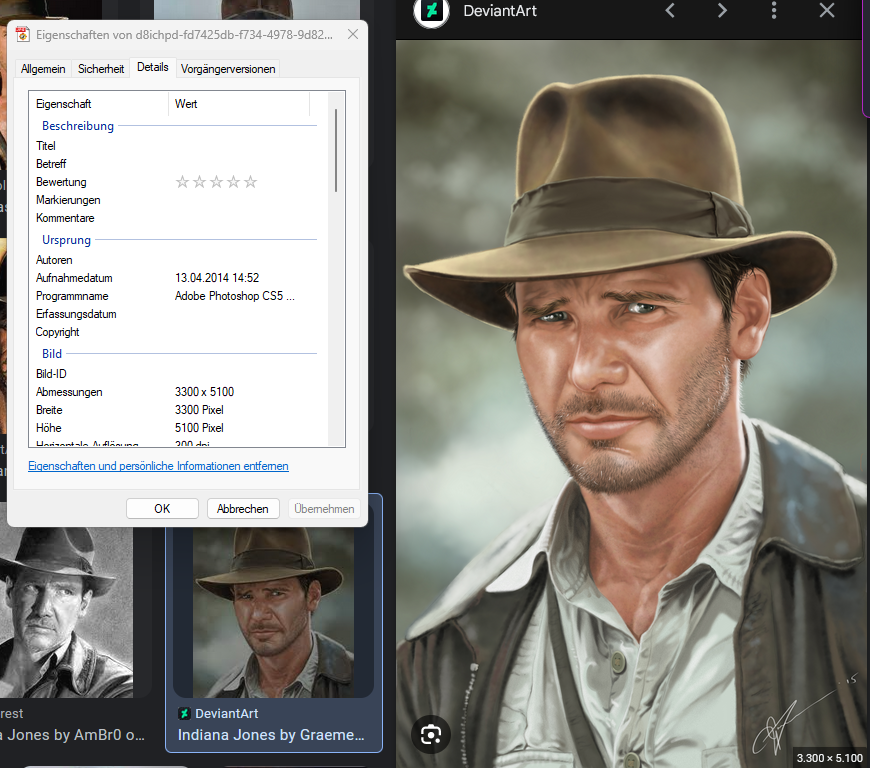Click the Titel property row
The image size is (870, 768).
176,146
